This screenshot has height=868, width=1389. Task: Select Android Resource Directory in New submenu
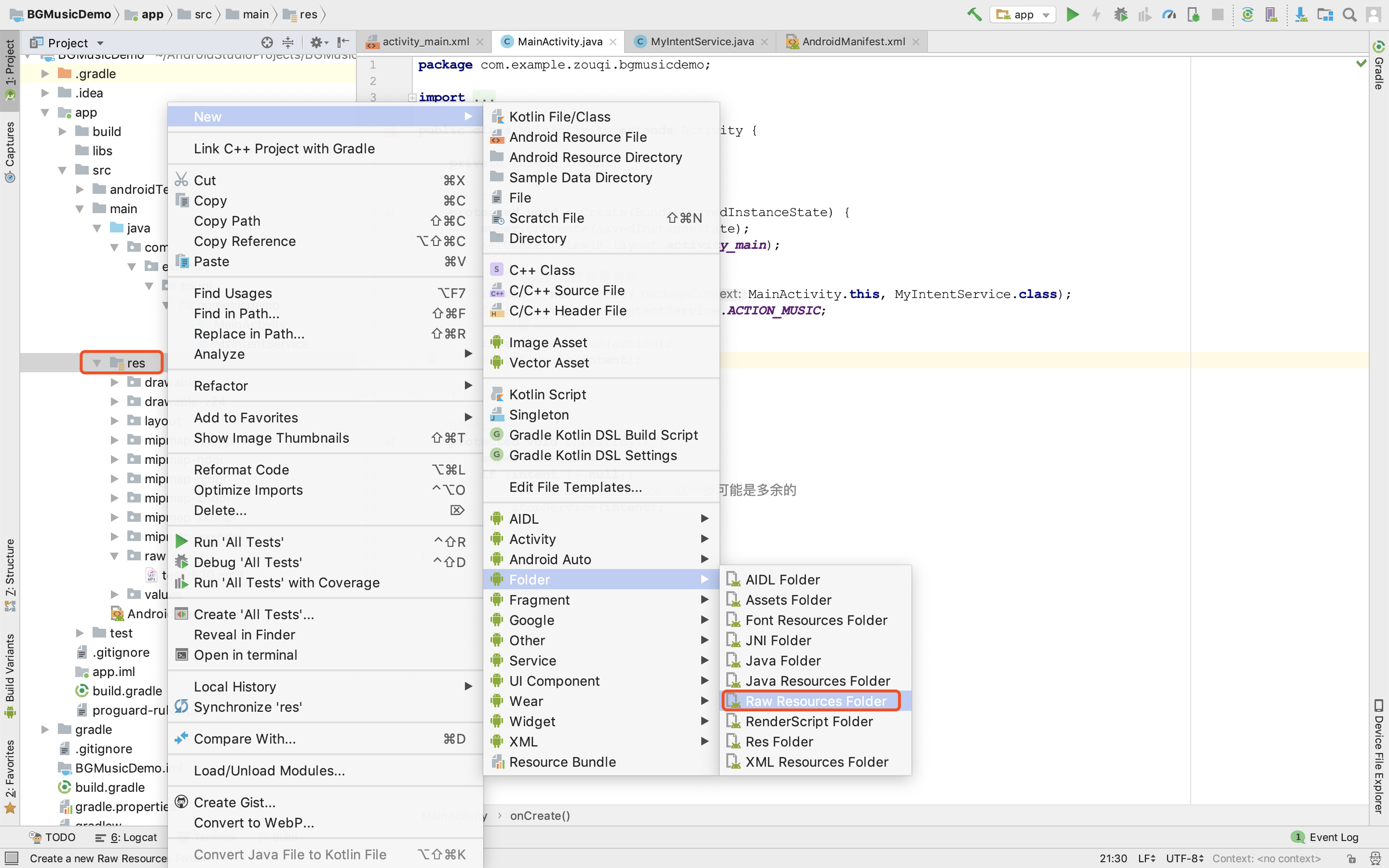point(595,157)
